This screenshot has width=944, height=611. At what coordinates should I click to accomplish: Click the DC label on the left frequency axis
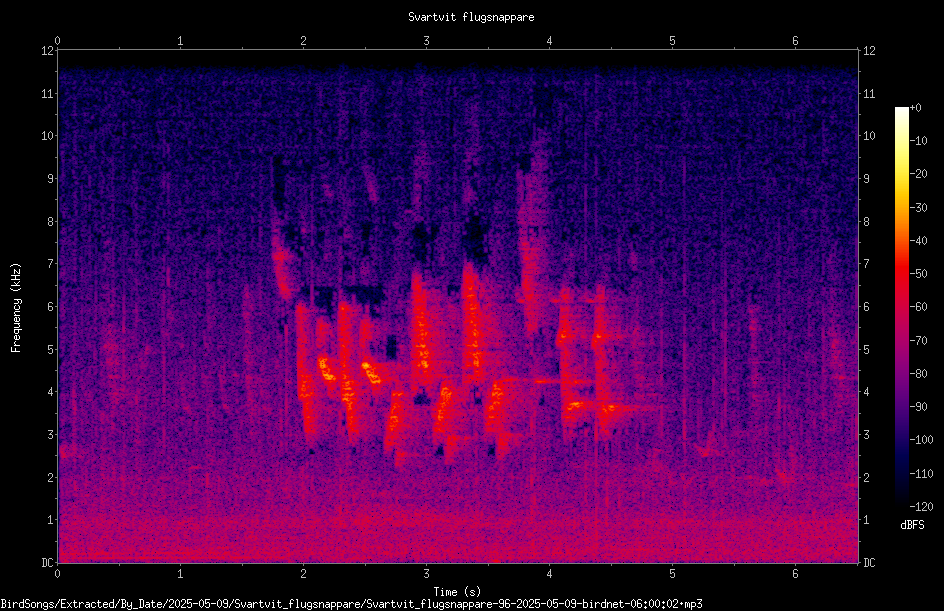click(x=47, y=563)
